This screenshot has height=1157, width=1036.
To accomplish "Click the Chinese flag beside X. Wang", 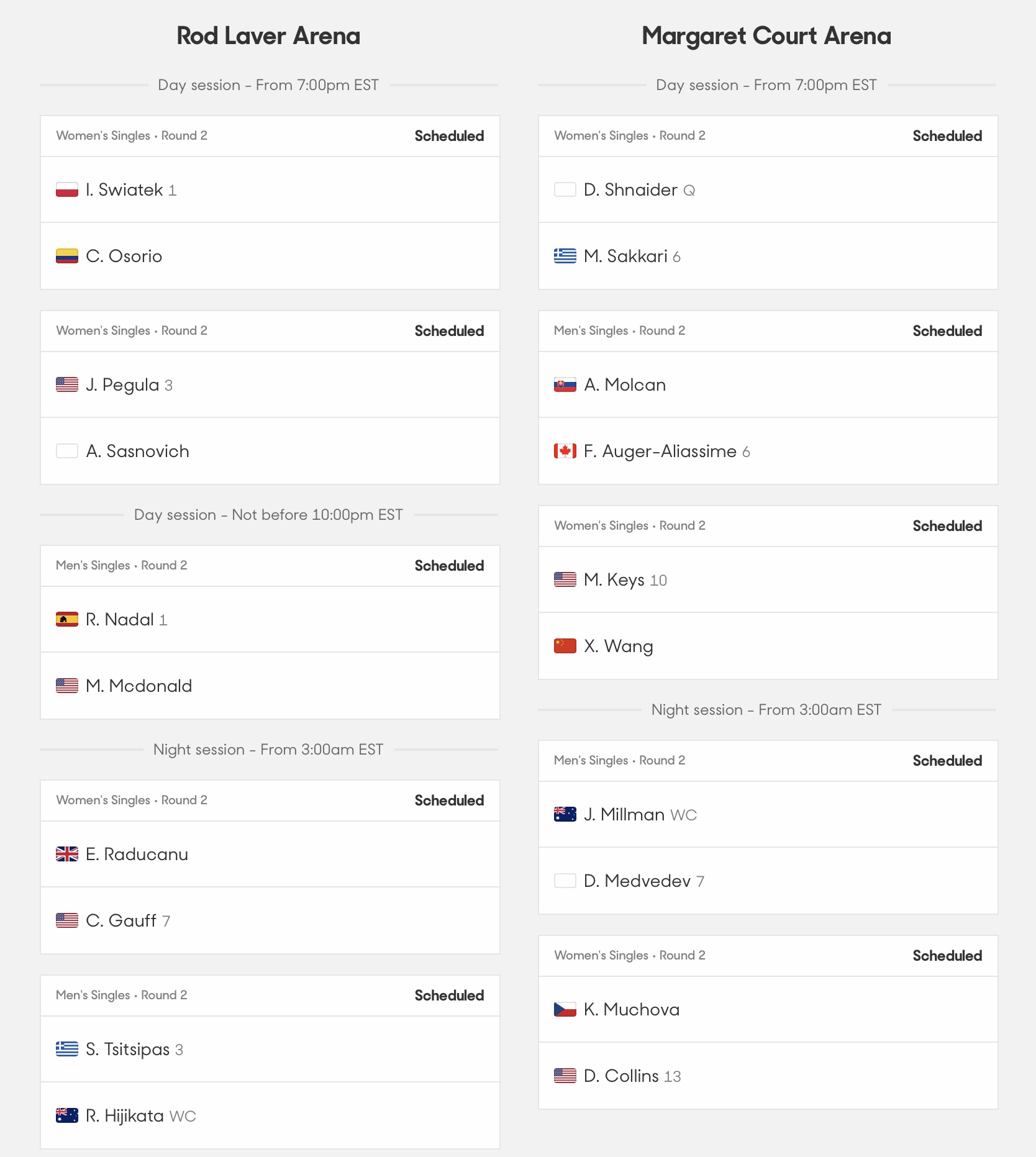I will pyautogui.click(x=565, y=646).
